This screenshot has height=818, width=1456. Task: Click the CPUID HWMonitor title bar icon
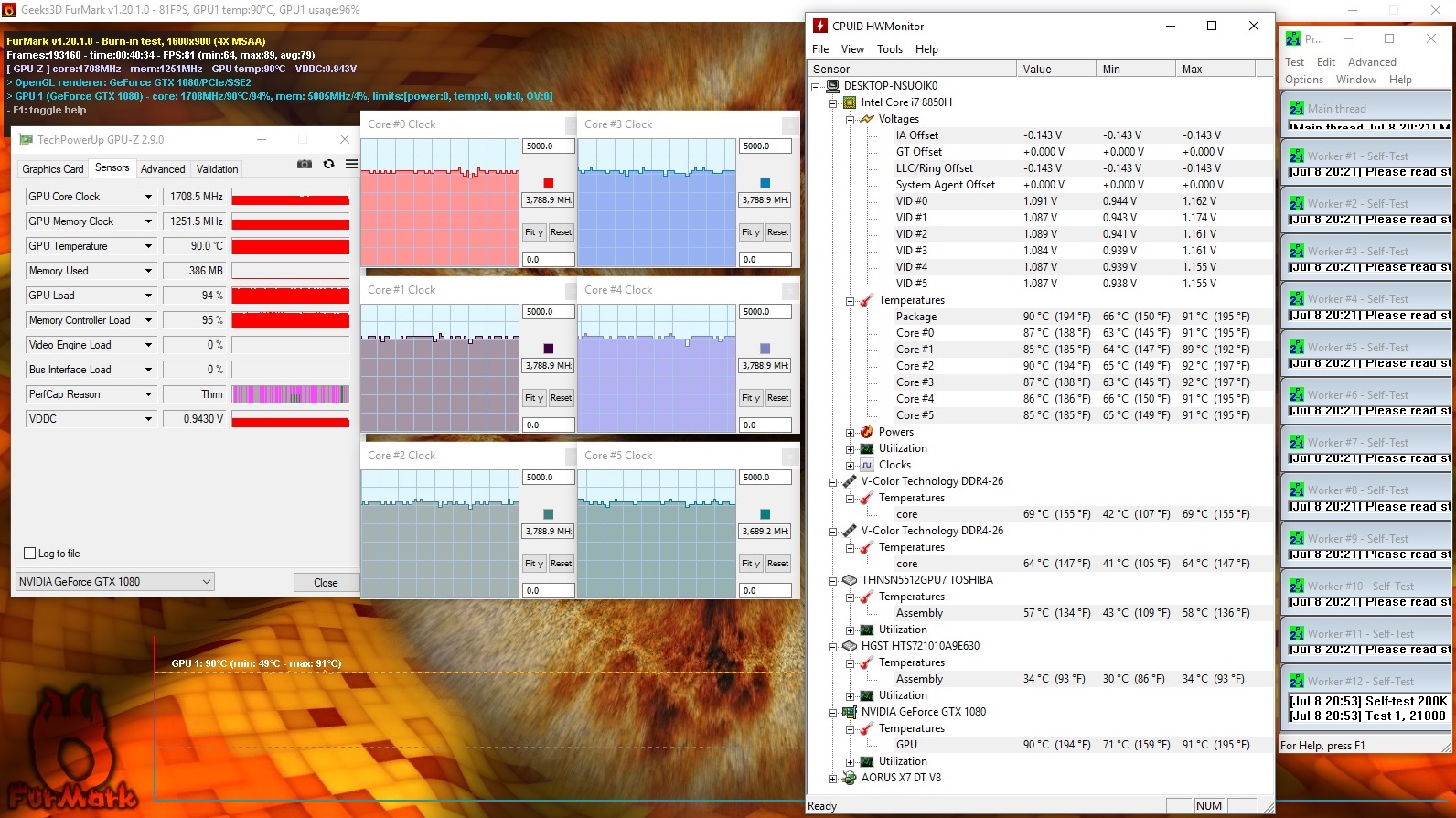(820, 26)
